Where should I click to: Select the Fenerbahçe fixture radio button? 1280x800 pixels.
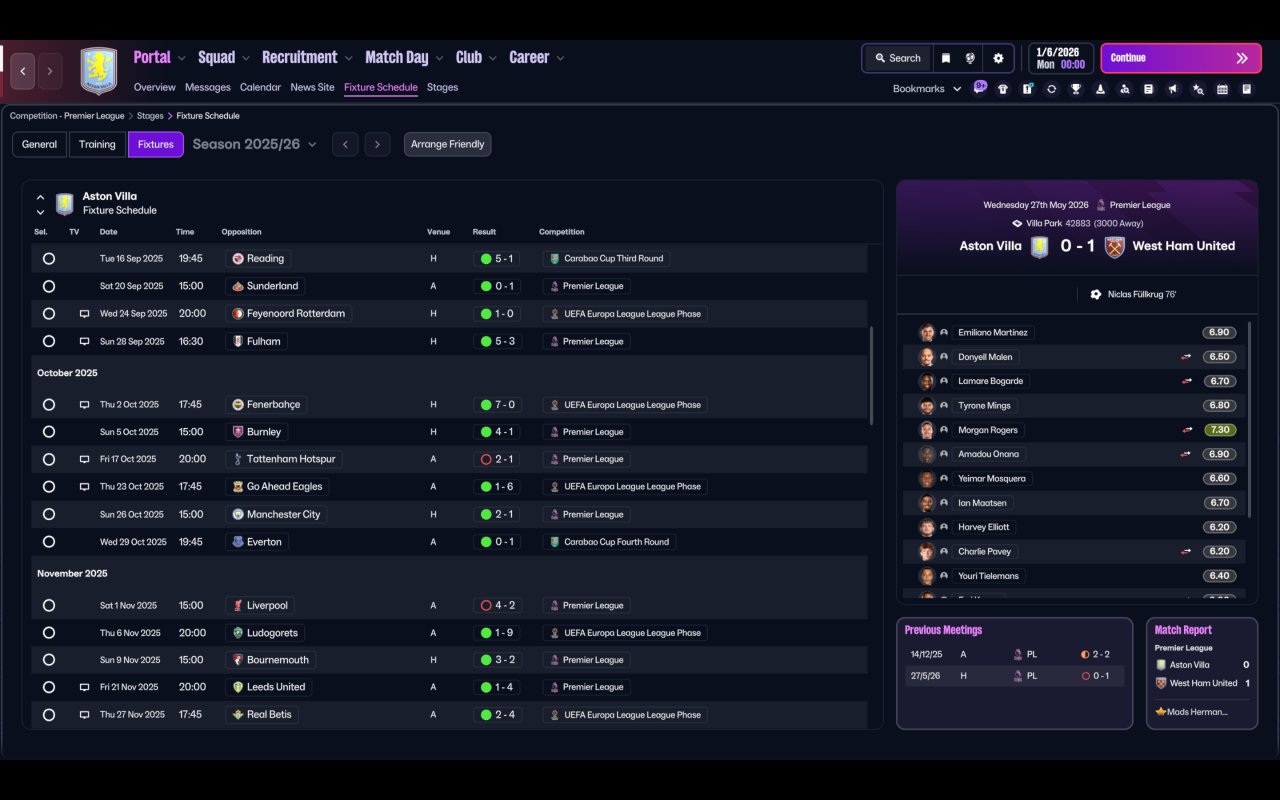click(49, 405)
